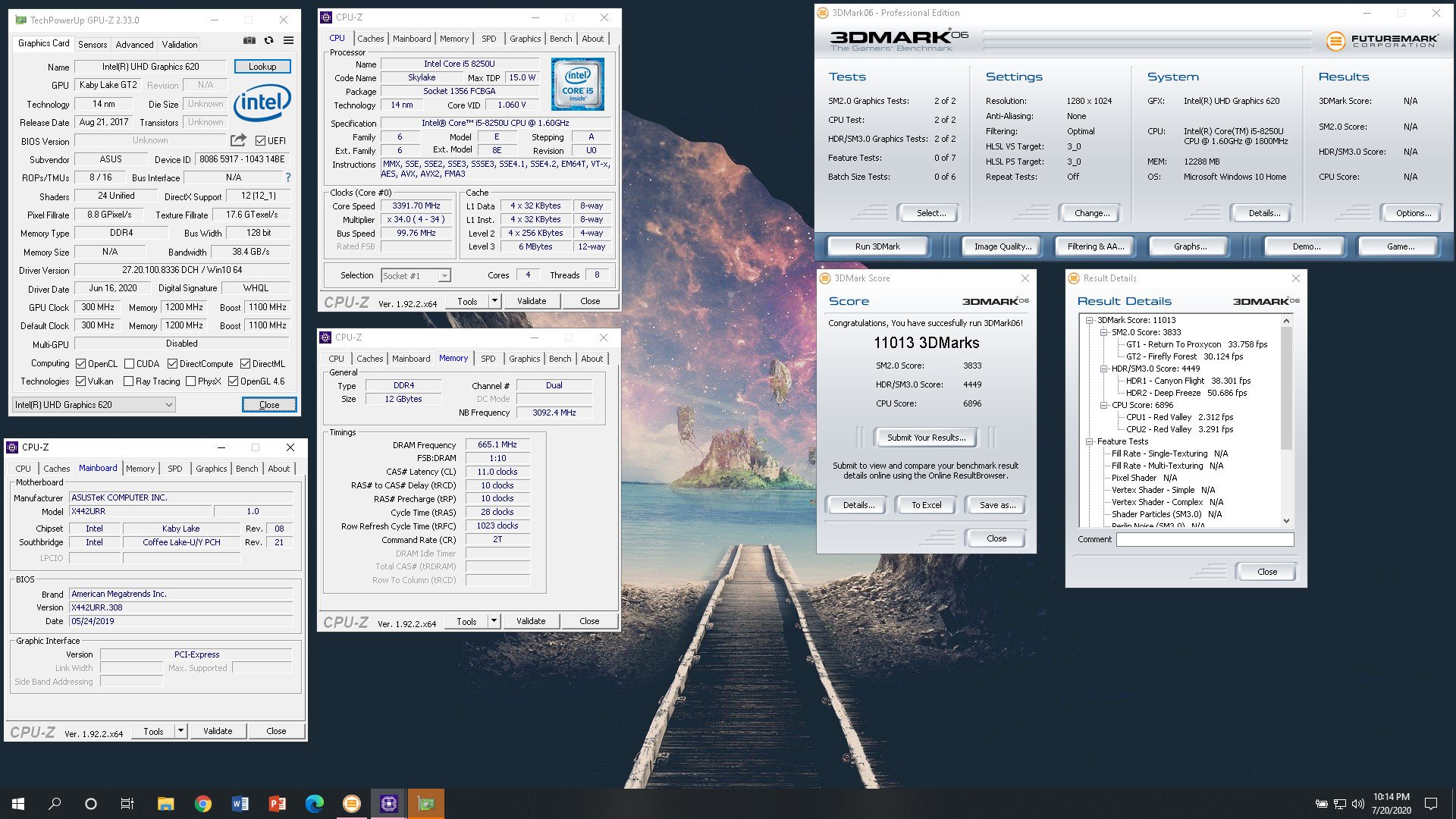The image size is (1456, 819).
Task: Click the volume speaker icon in system tray
Action: coord(1357,804)
